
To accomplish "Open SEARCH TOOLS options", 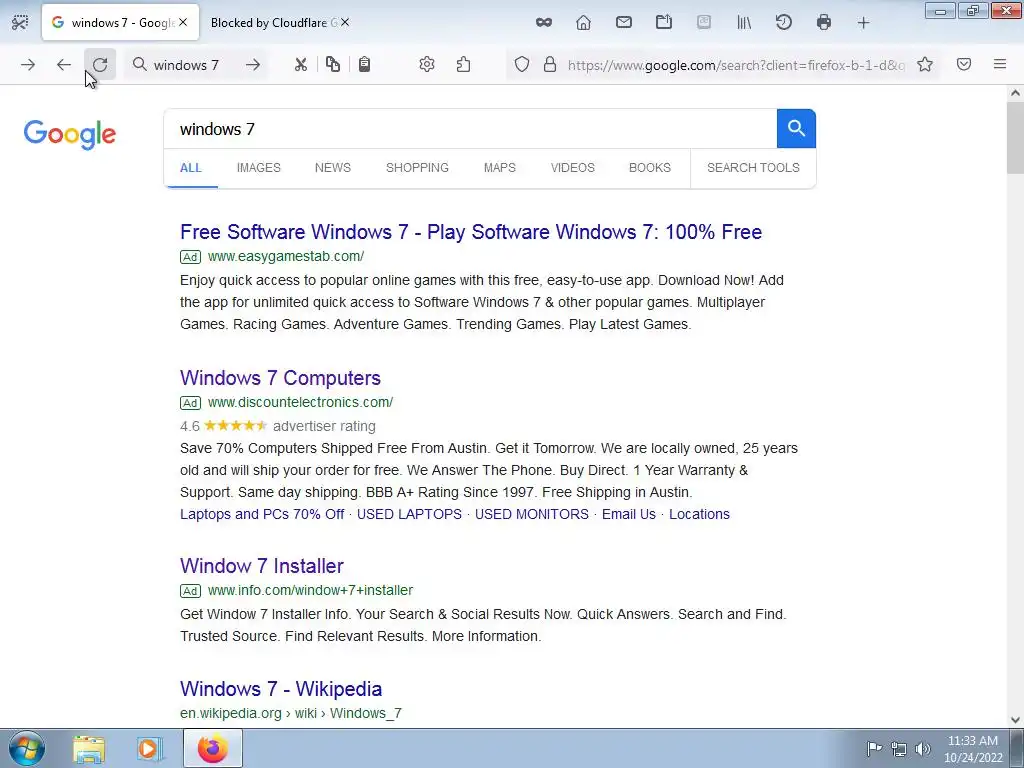I will pos(753,168).
